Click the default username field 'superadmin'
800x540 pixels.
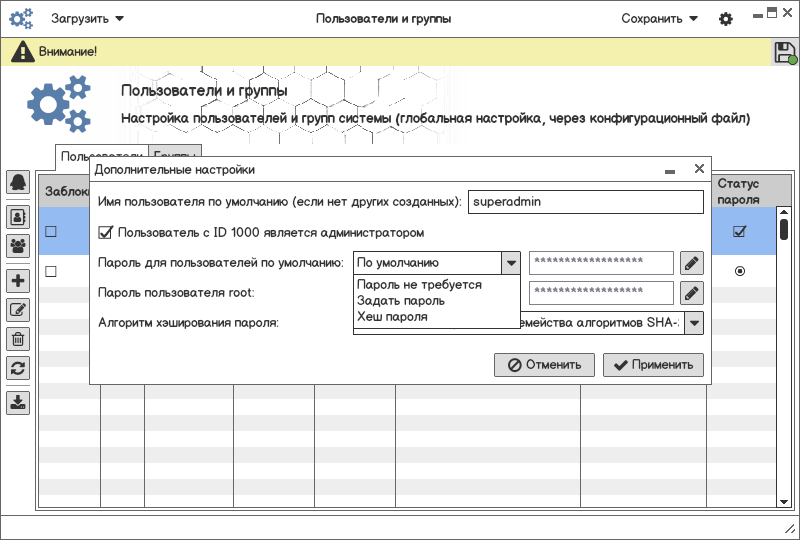click(586, 201)
